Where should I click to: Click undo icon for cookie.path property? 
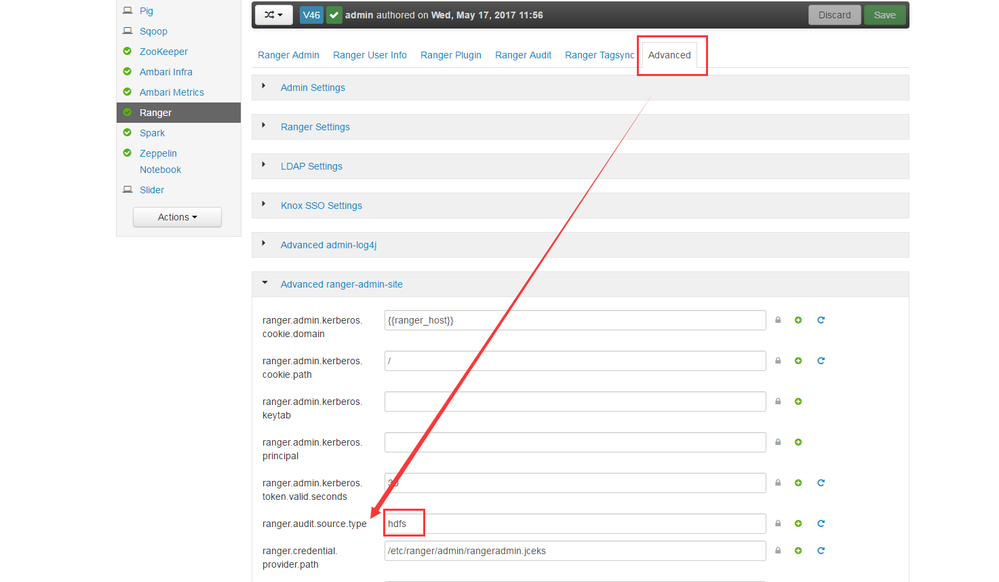[821, 361]
